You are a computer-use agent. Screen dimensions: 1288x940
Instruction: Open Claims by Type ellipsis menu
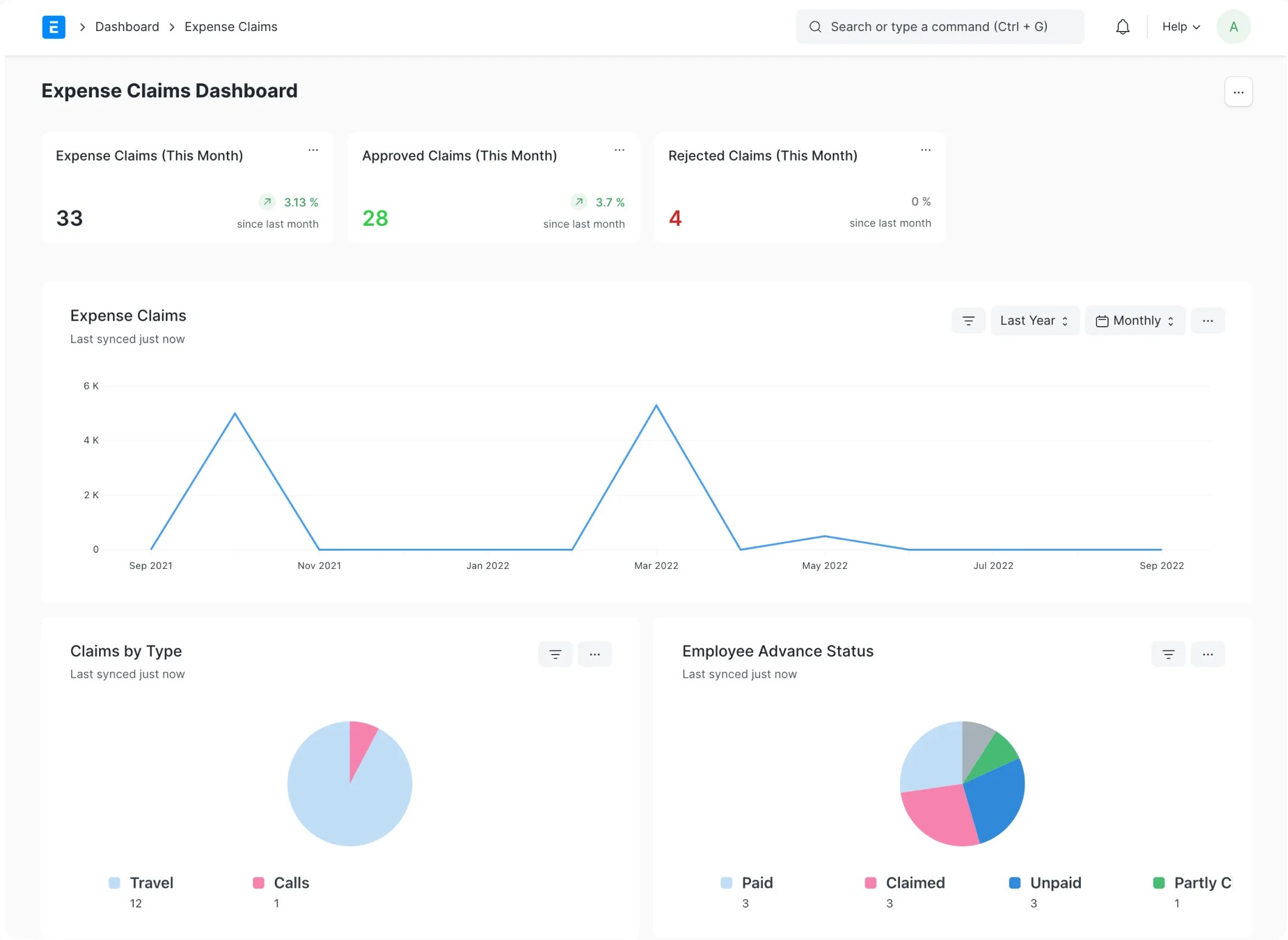[x=595, y=654]
